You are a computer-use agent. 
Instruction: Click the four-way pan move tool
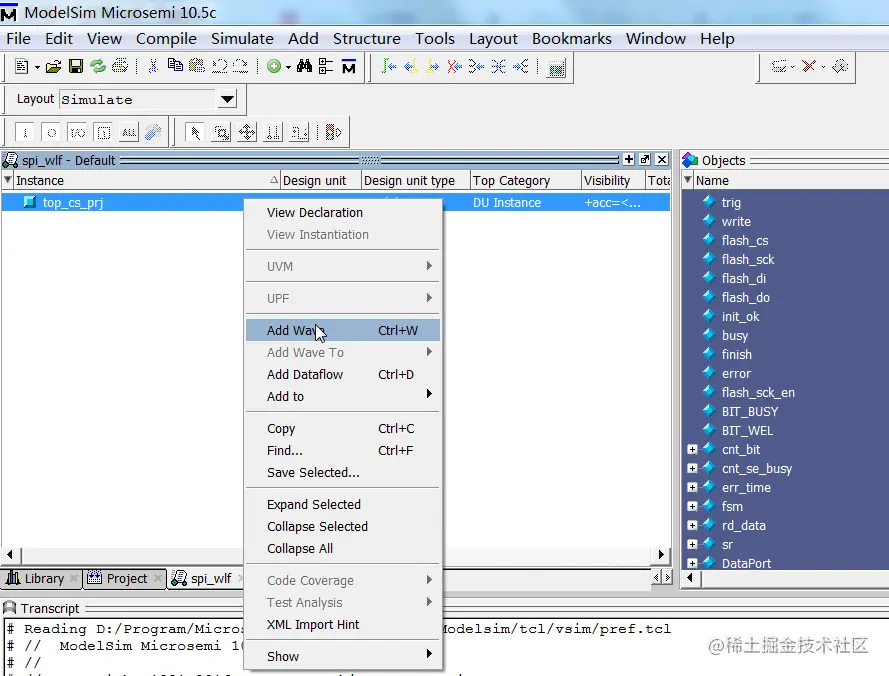tap(247, 133)
